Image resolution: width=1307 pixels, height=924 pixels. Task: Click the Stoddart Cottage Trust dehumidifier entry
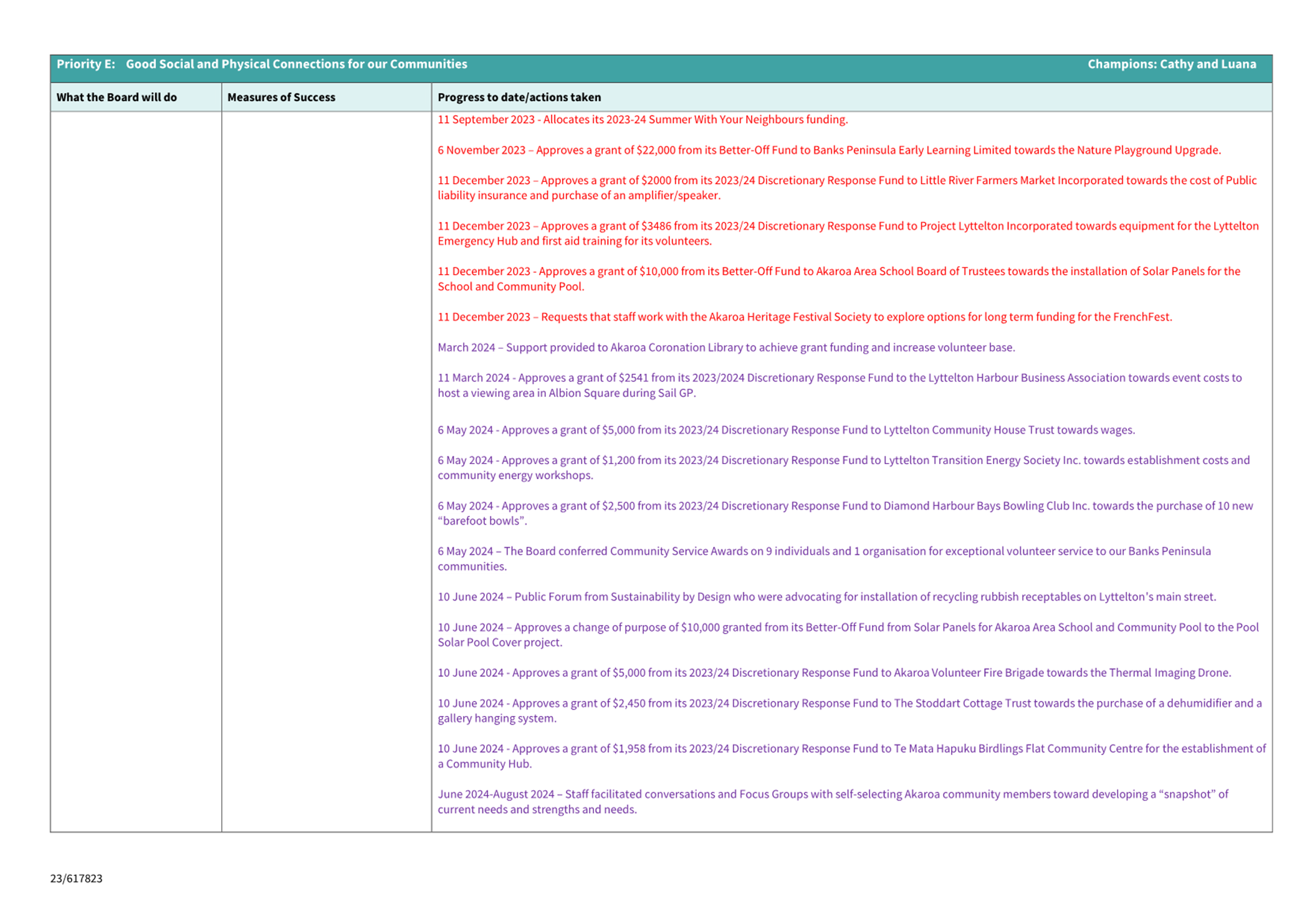[x=849, y=710]
